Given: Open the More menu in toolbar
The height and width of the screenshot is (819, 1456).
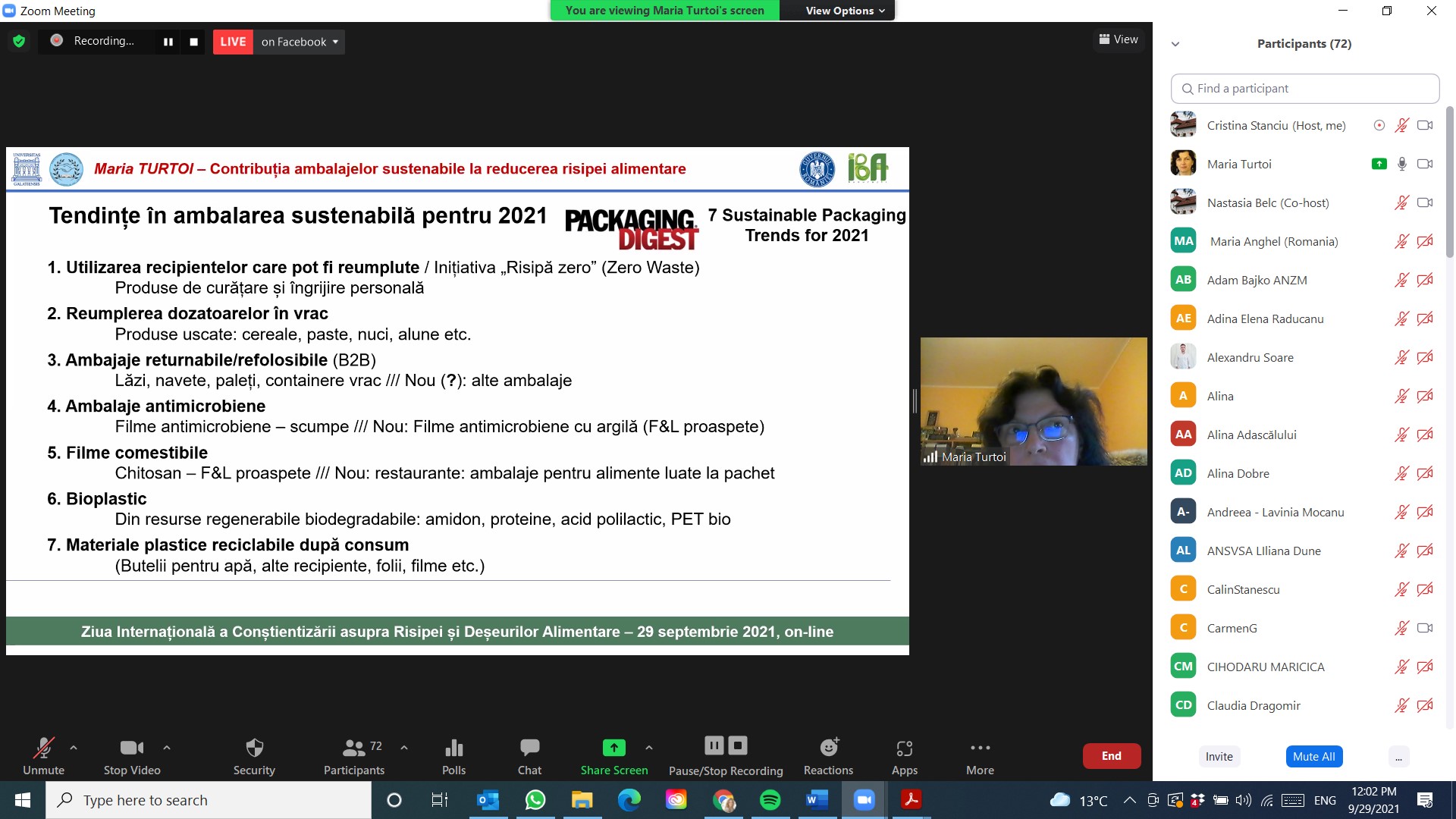Looking at the screenshot, I should [x=980, y=748].
